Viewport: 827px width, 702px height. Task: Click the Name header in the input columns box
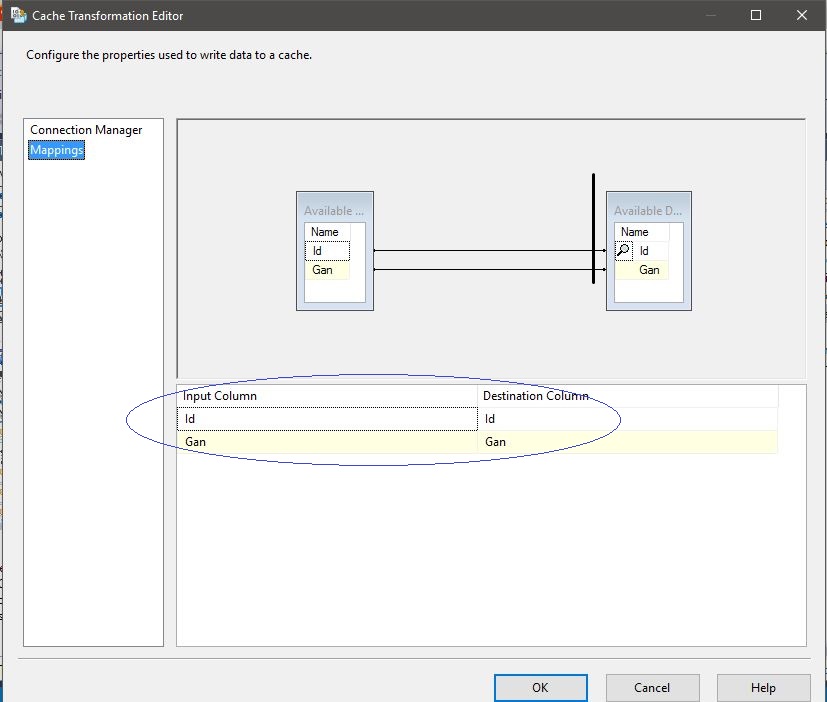click(327, 232)
